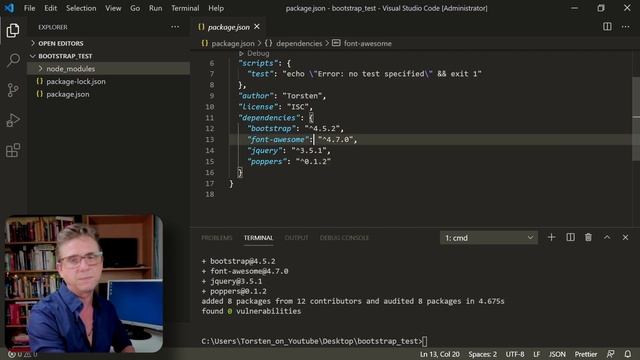
Task: Click the package-lock.json file icon in Explorer
Action: pyautogui.click(x=40, y=81)
